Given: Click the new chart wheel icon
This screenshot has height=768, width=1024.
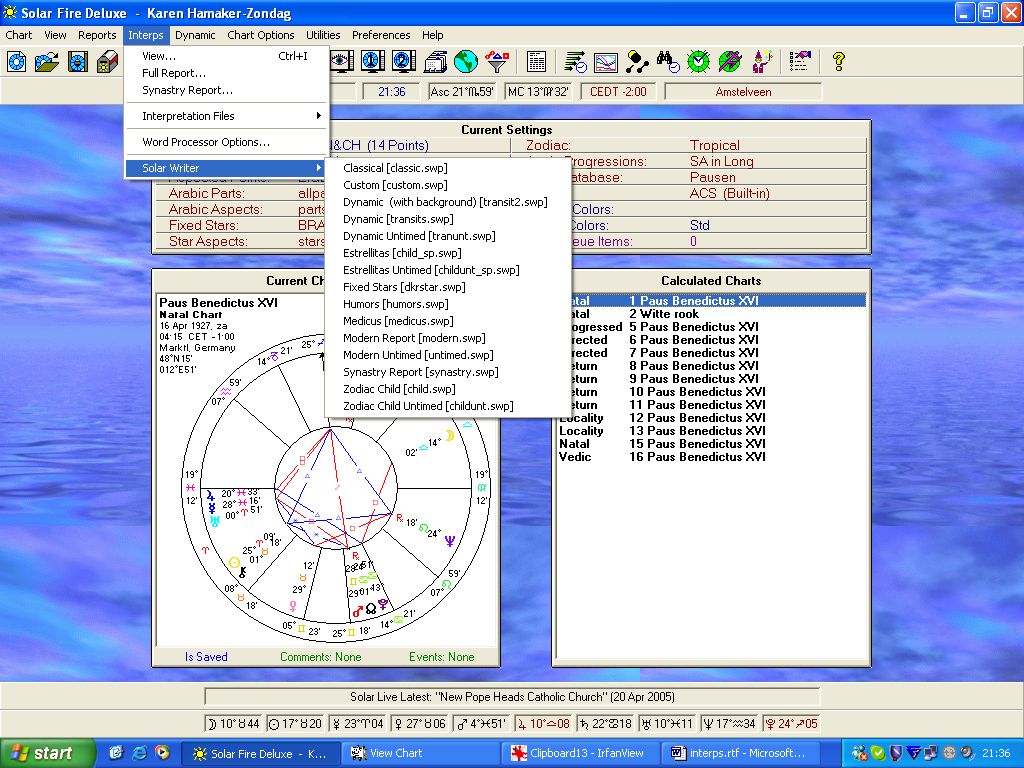Looking at the screenshot, I should (x=16, y=62).
